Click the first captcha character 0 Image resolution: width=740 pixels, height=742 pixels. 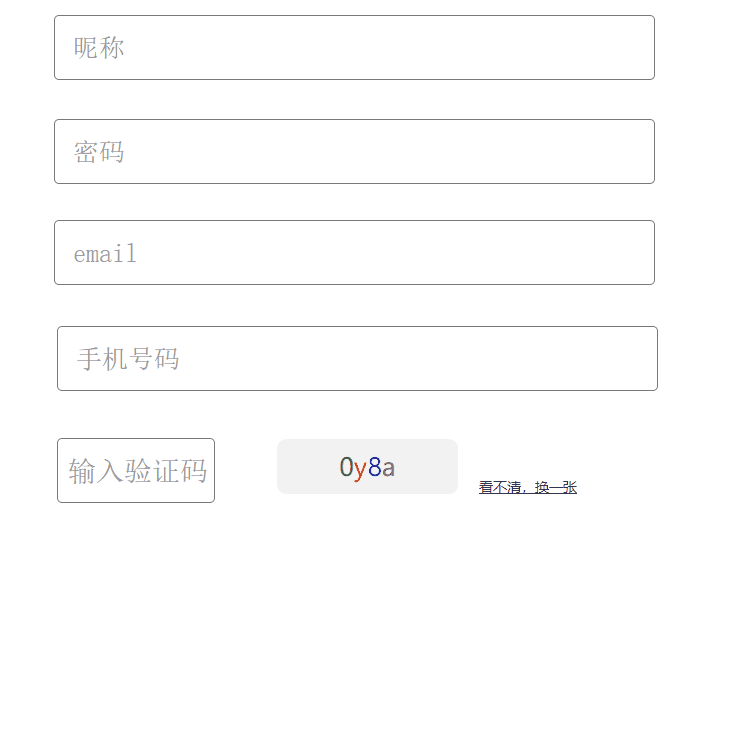point(346,467)
